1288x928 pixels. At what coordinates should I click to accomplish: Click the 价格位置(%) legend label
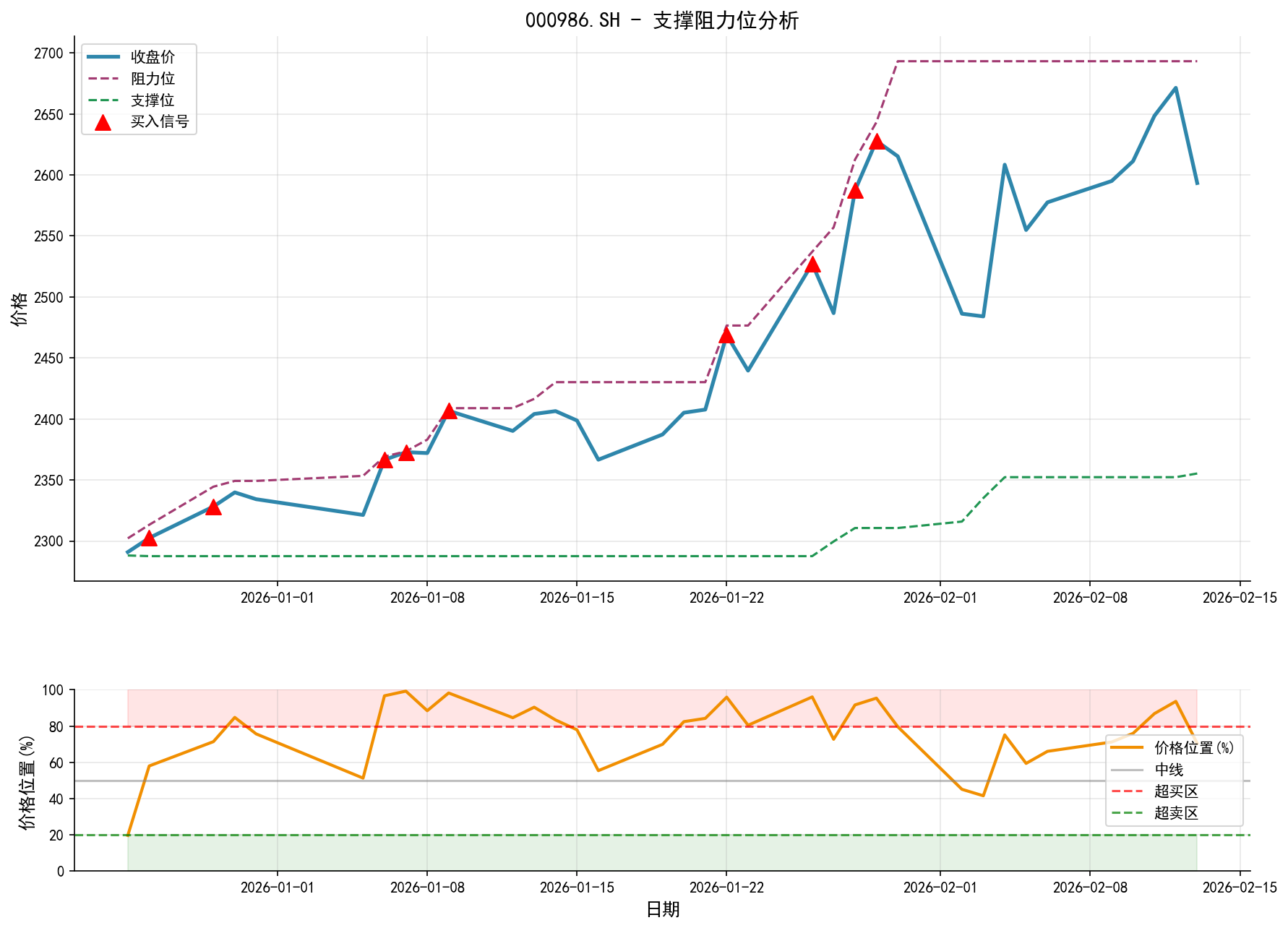point(1193,747)
